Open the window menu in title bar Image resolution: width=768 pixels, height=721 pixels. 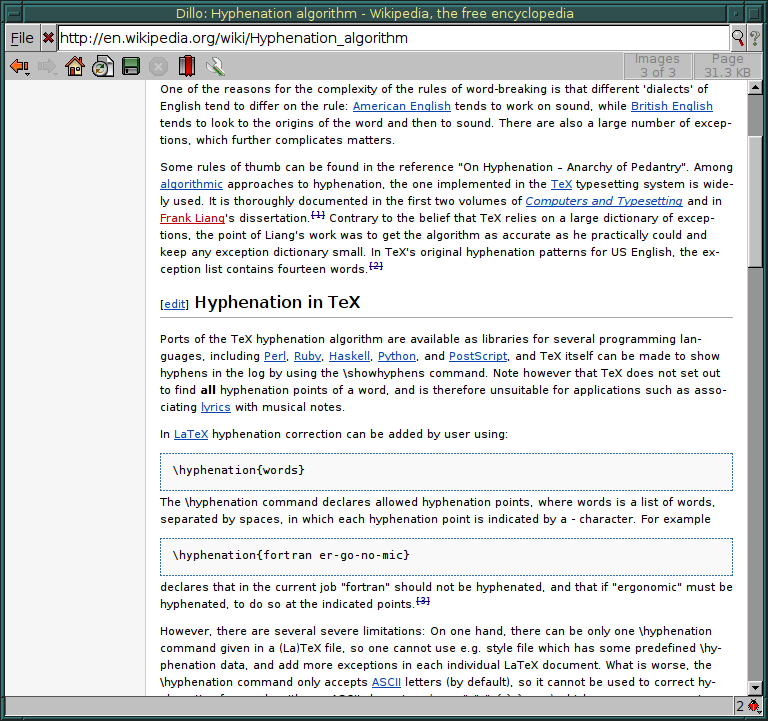[14, 13]
